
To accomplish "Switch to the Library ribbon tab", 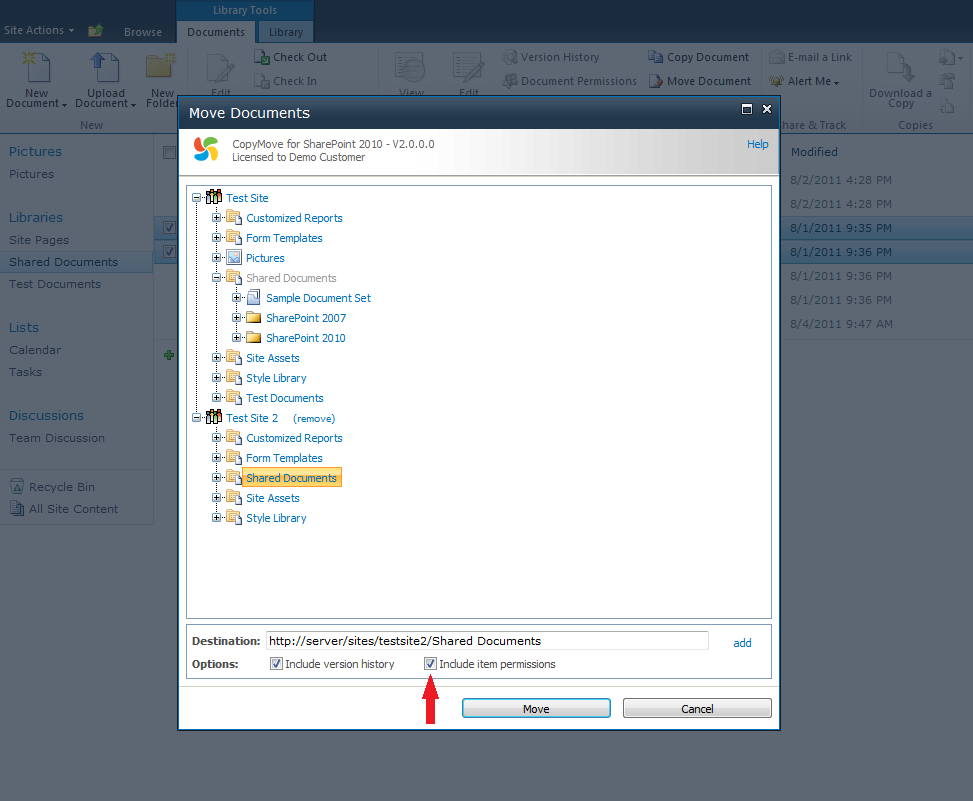I will [286, 32].
